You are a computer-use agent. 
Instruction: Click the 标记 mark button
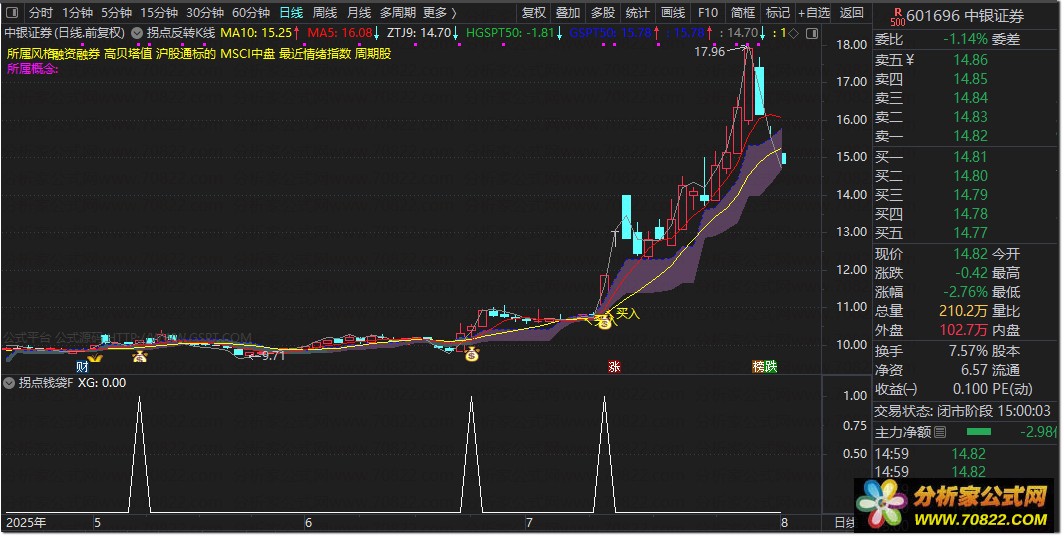[778, 13]
